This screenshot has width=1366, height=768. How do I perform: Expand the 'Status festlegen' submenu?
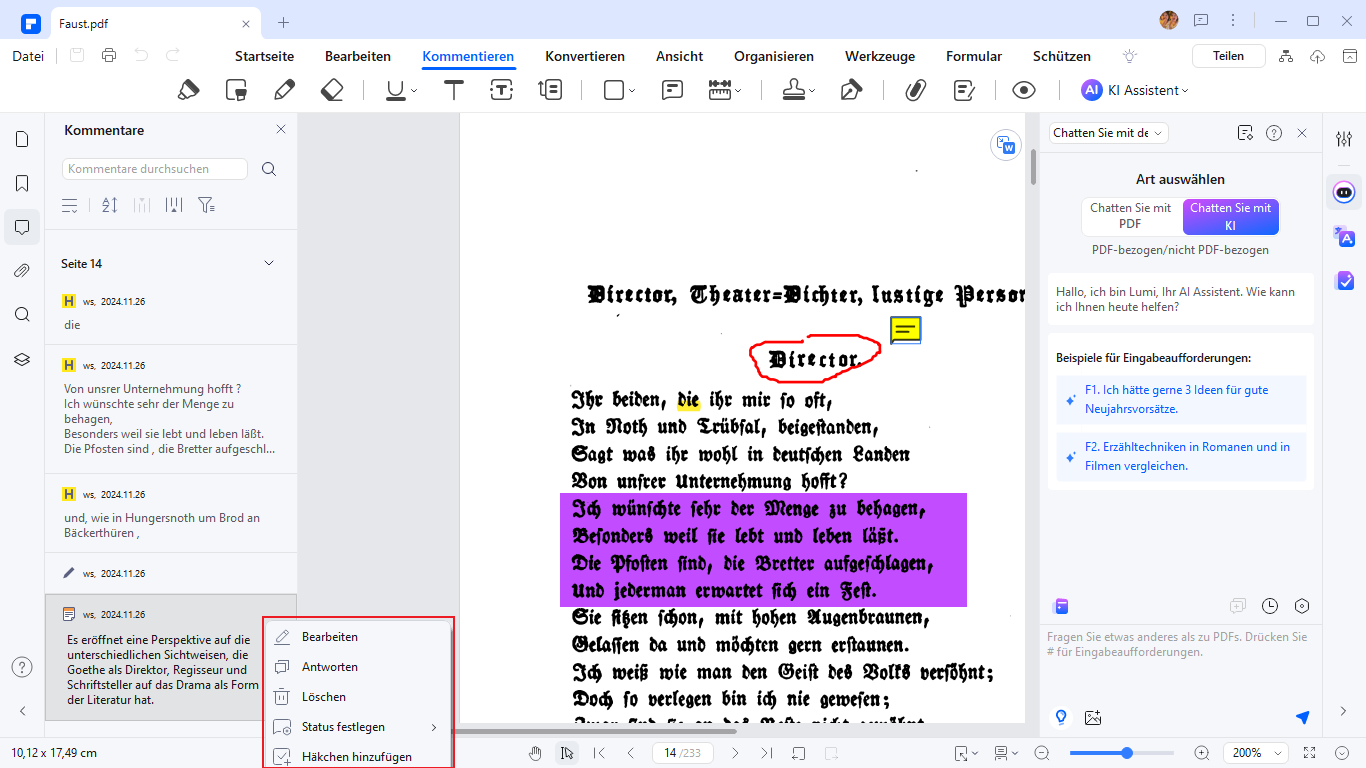click(357, 727)
